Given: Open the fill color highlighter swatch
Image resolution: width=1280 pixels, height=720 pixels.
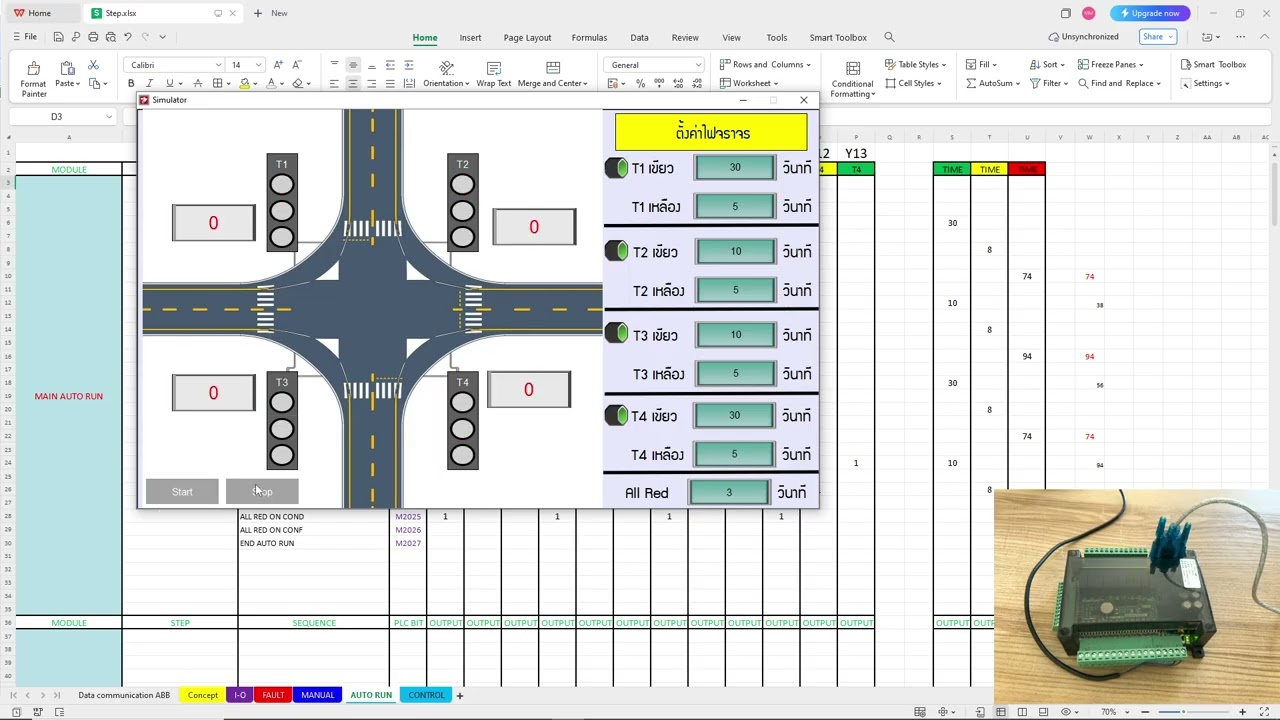Looking at the screenshot, I should coord(244,83).
